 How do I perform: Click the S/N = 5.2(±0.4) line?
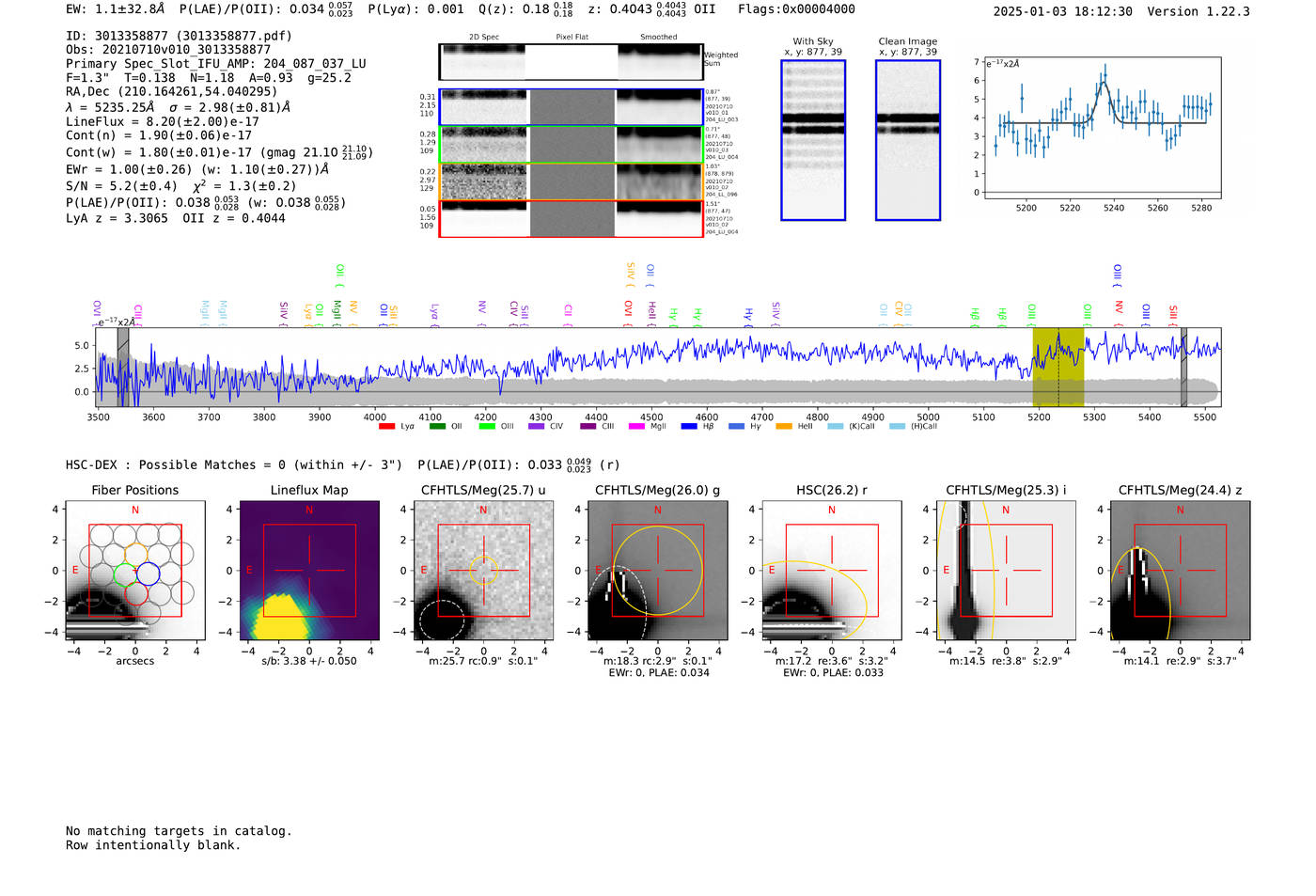click(x=181, y=186)
